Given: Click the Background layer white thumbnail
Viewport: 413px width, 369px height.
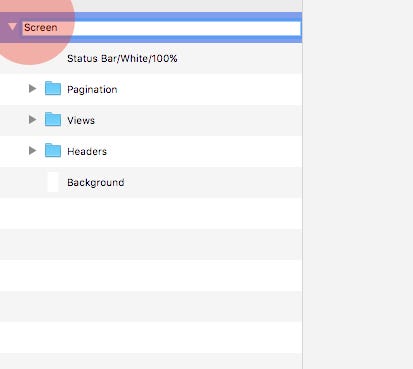Looking at the screenshot, I should point(53,182).
